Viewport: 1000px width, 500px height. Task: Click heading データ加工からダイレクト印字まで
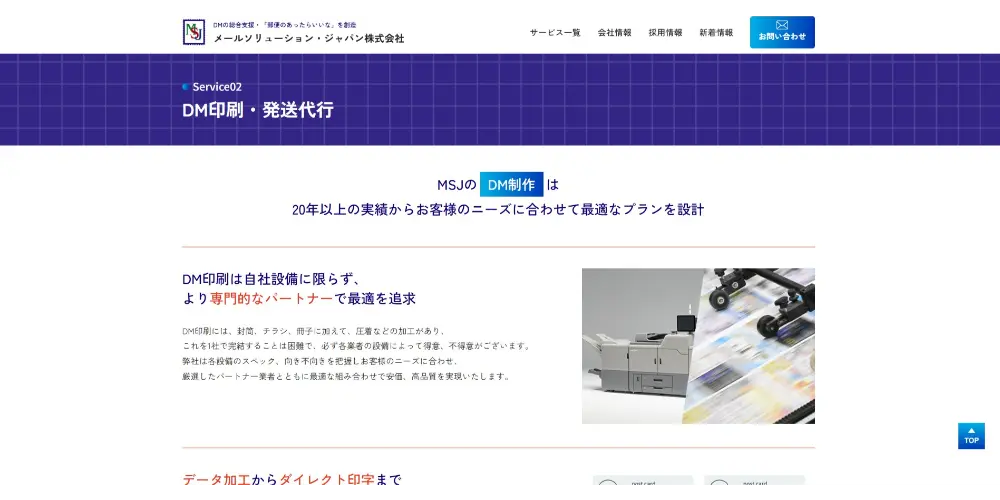pyautogui.click(x=292, y=480)
